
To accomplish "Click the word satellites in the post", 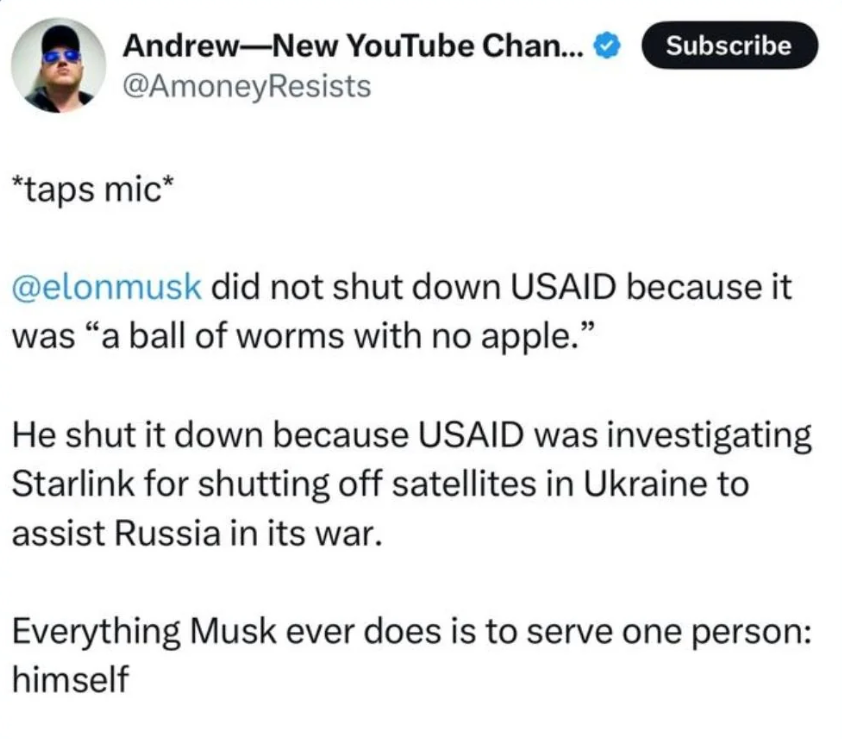I will tap(463, 483).
